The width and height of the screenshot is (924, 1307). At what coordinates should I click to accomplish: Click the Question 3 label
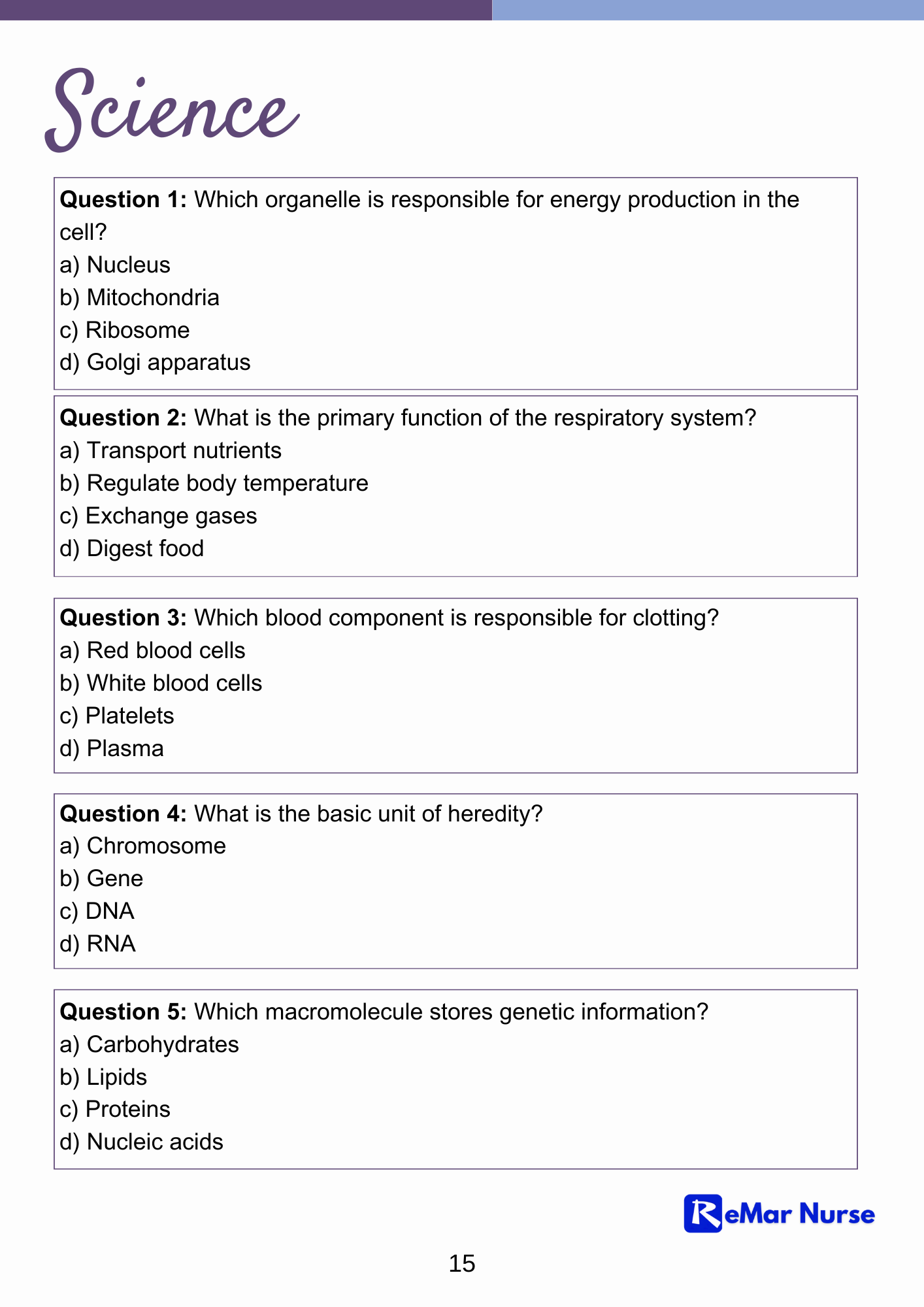click(x=124, y=618)
